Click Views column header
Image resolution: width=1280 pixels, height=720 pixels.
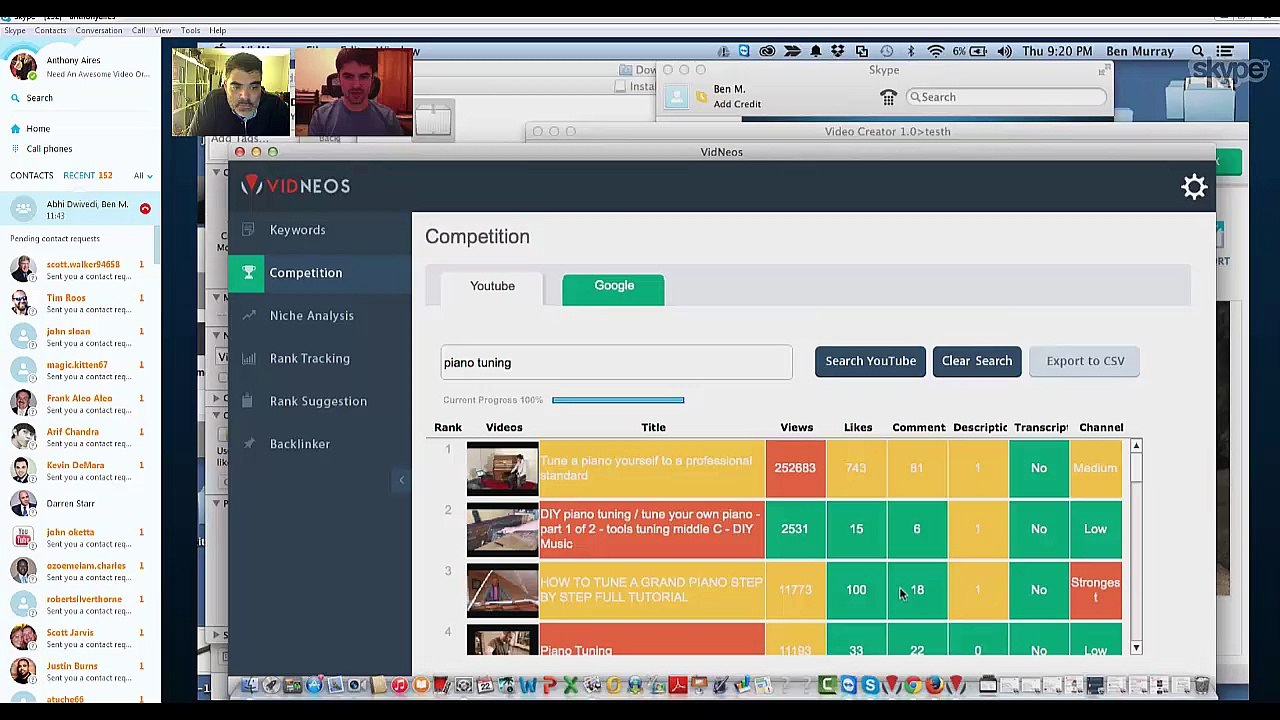pos(796,428)
